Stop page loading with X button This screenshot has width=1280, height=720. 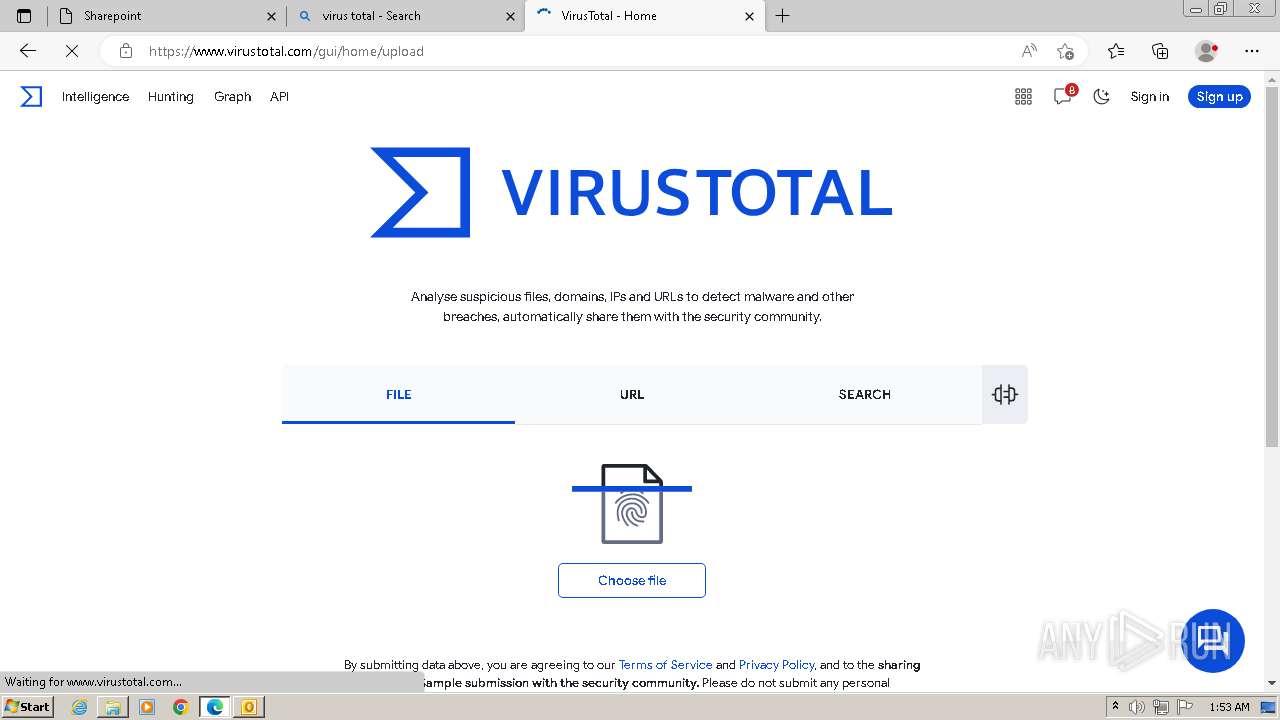click(72, 51)
